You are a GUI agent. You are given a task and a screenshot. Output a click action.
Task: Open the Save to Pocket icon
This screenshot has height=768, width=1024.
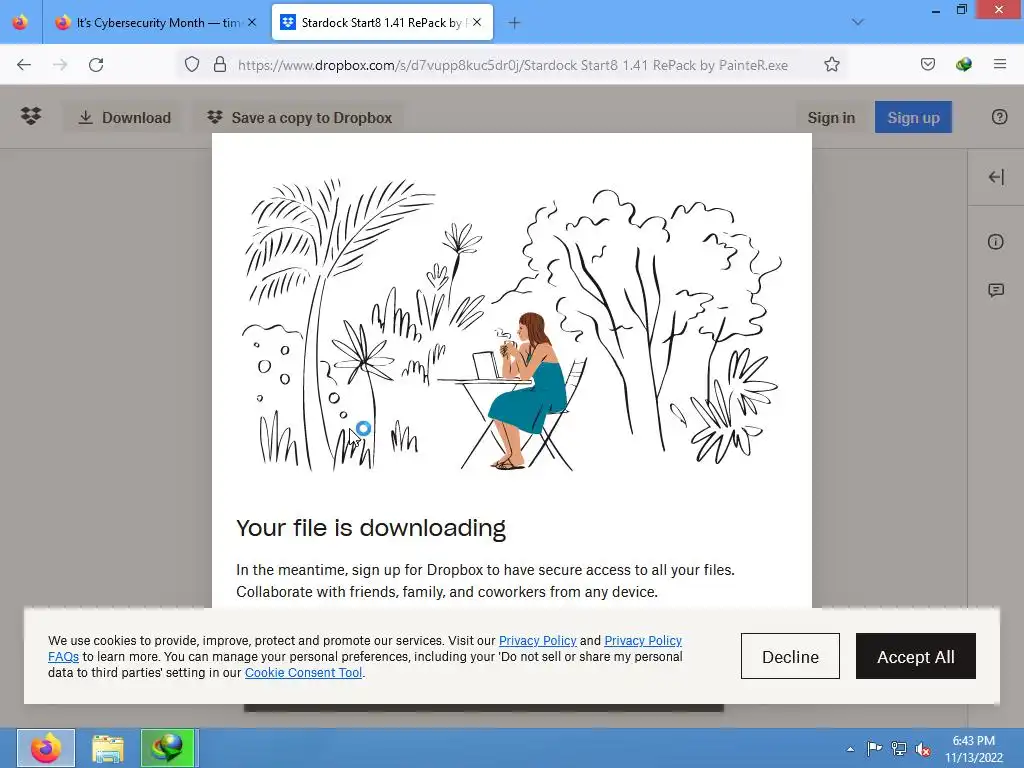pyautogui.click(x=928, y=64)
